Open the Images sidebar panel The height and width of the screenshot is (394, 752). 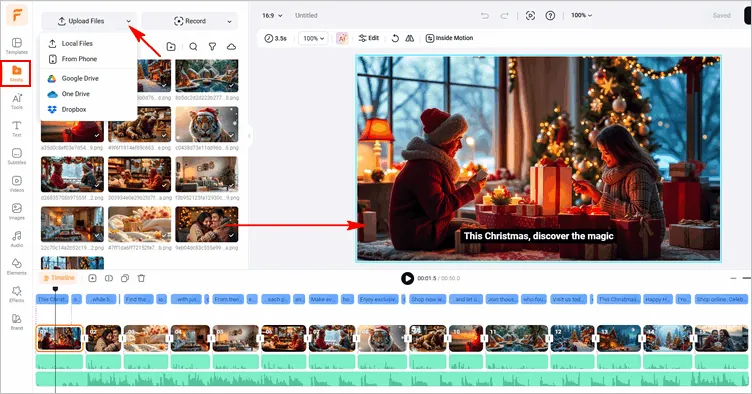[17, 211]
